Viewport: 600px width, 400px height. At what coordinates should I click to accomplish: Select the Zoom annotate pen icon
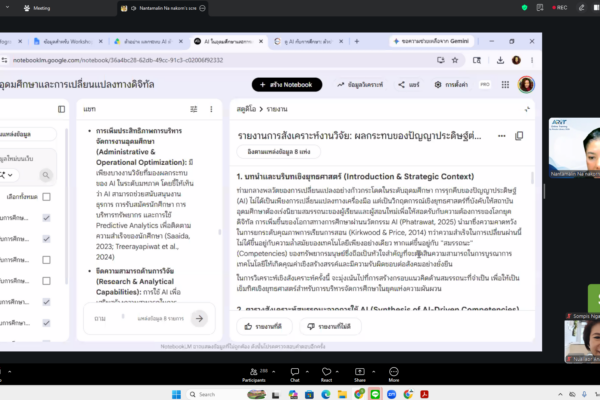[x=581, y=8]
